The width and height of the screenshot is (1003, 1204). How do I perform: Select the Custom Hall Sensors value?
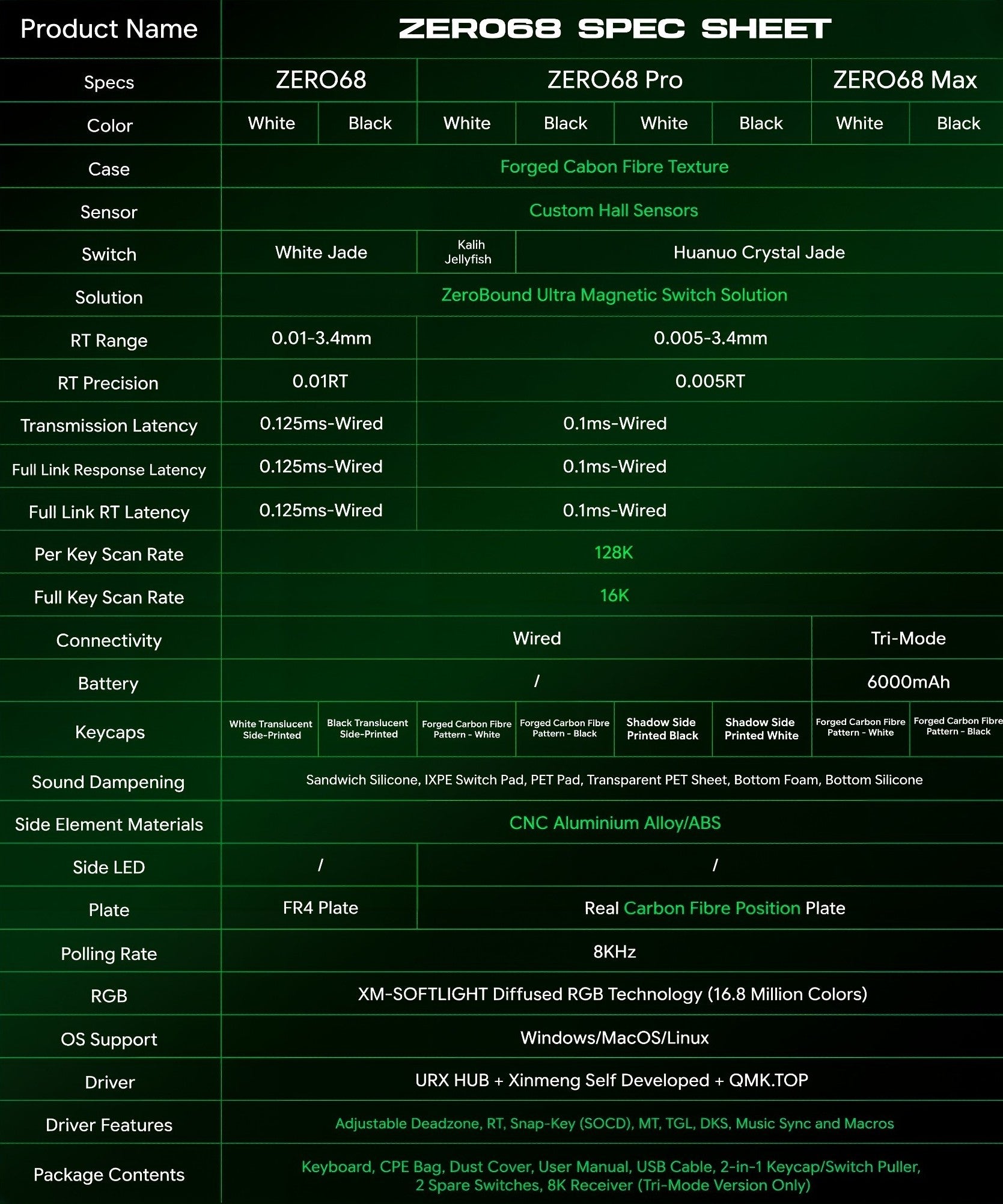coord(614,210)
